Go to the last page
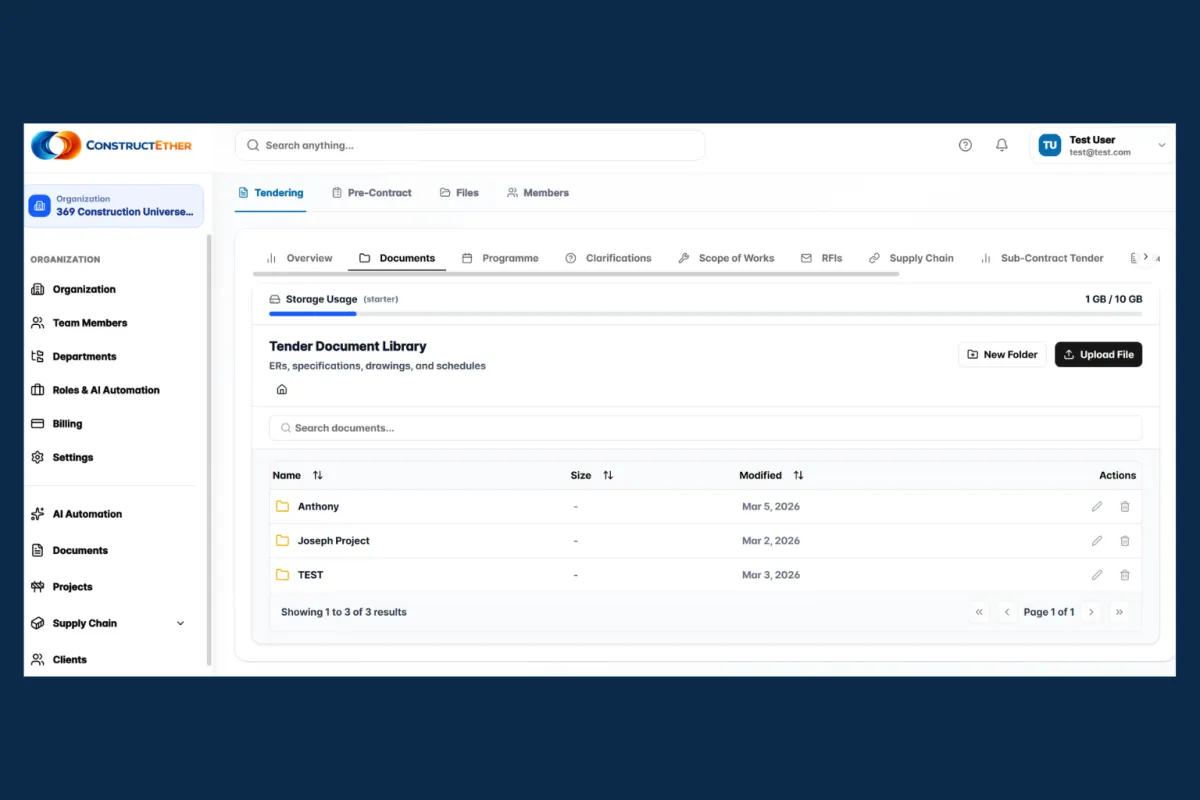This screenshot has height=800, width=1200. click(x=1119, y=612)
